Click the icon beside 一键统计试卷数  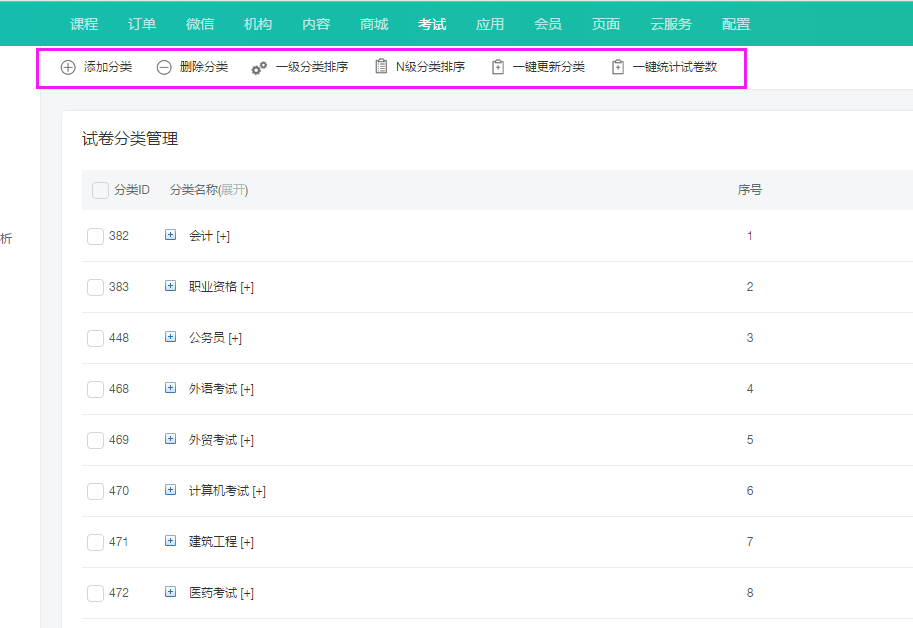[x=618, y=68]
